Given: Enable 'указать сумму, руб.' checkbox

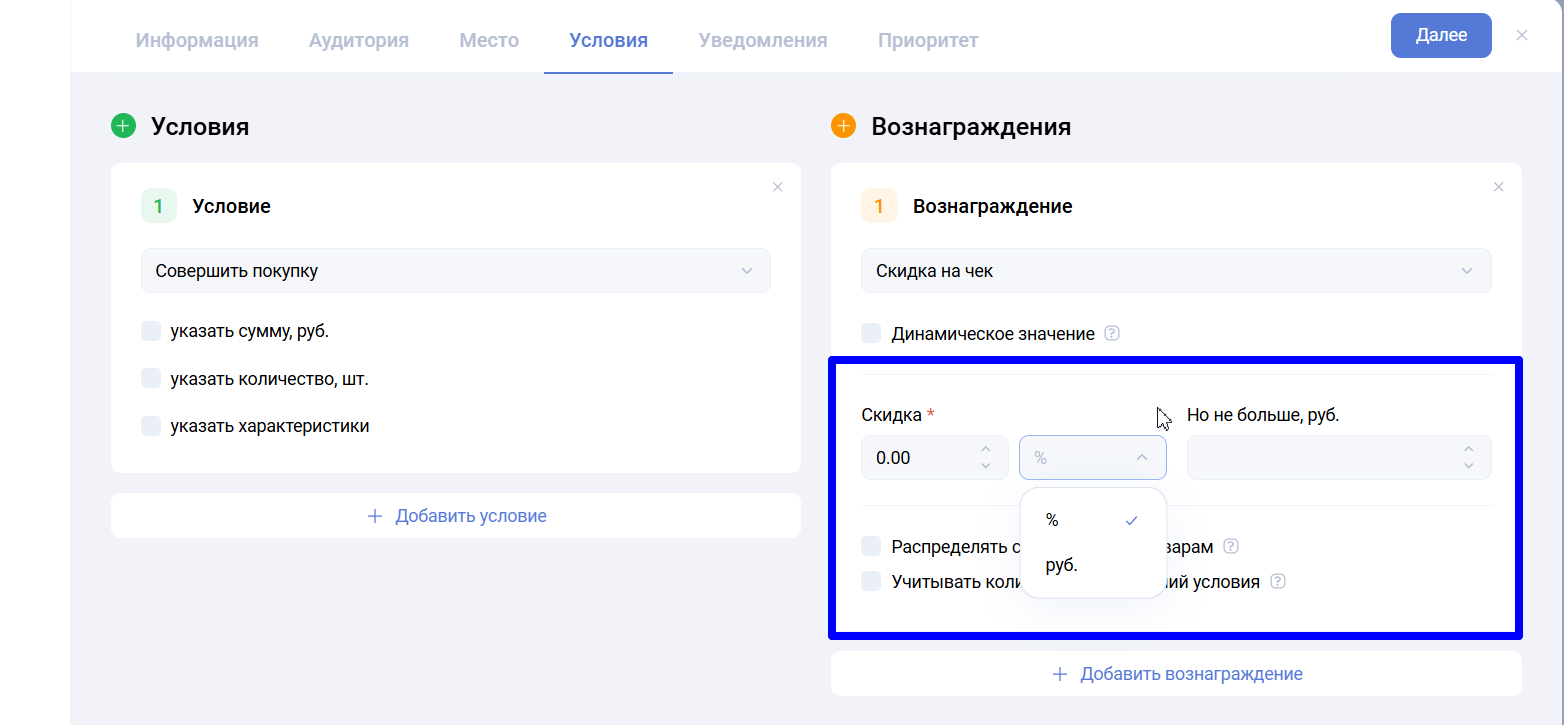Looking at the screenshot, I should 151,331.
